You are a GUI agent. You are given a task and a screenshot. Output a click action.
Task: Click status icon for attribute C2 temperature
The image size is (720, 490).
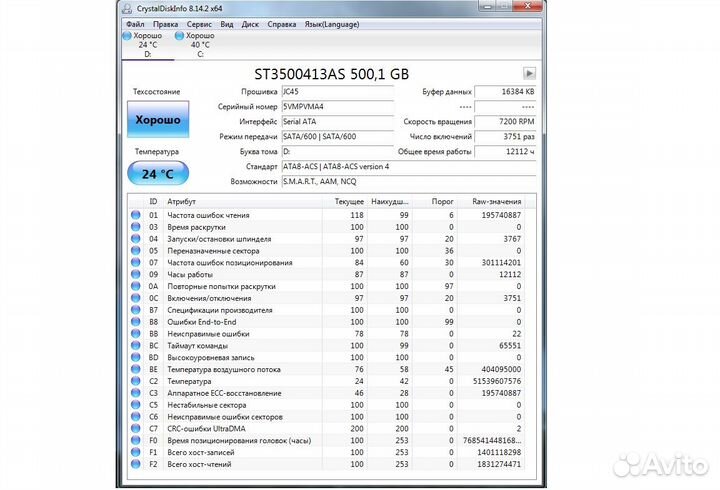135,381
